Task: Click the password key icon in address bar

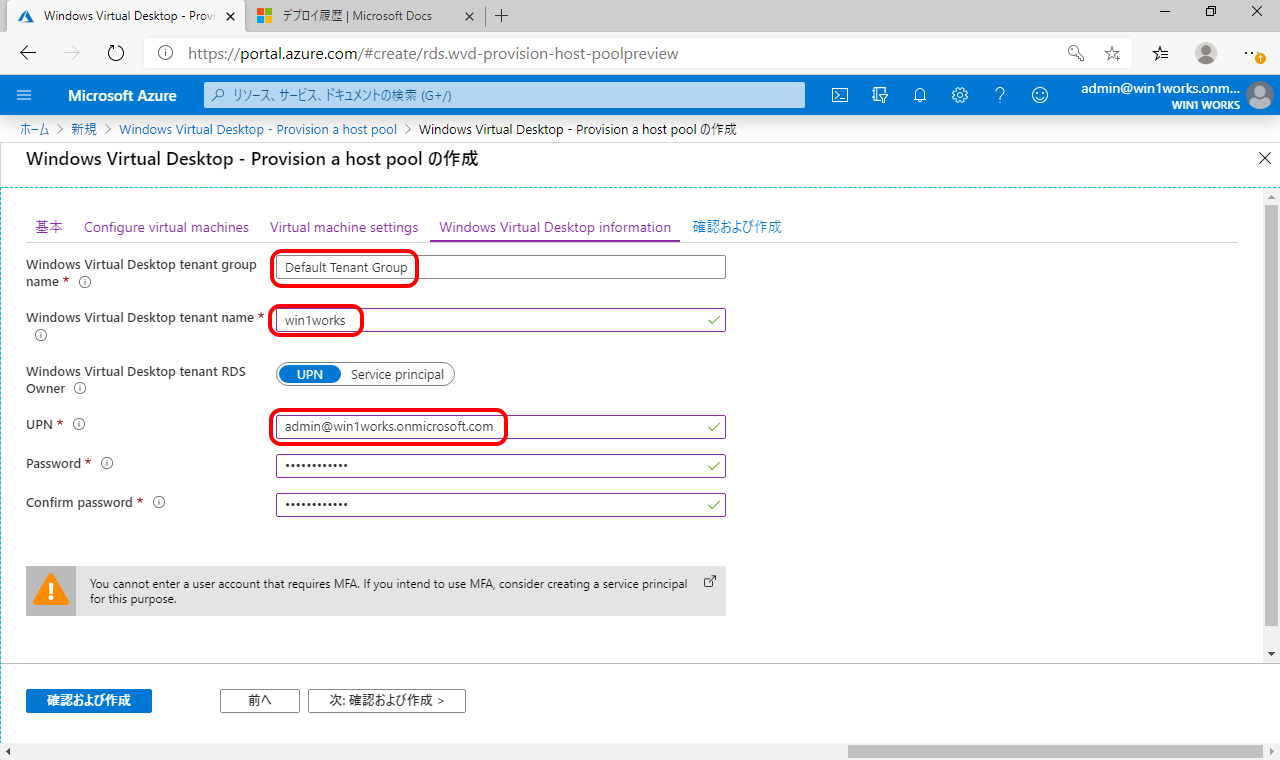Action: [x=1076, y=53]
